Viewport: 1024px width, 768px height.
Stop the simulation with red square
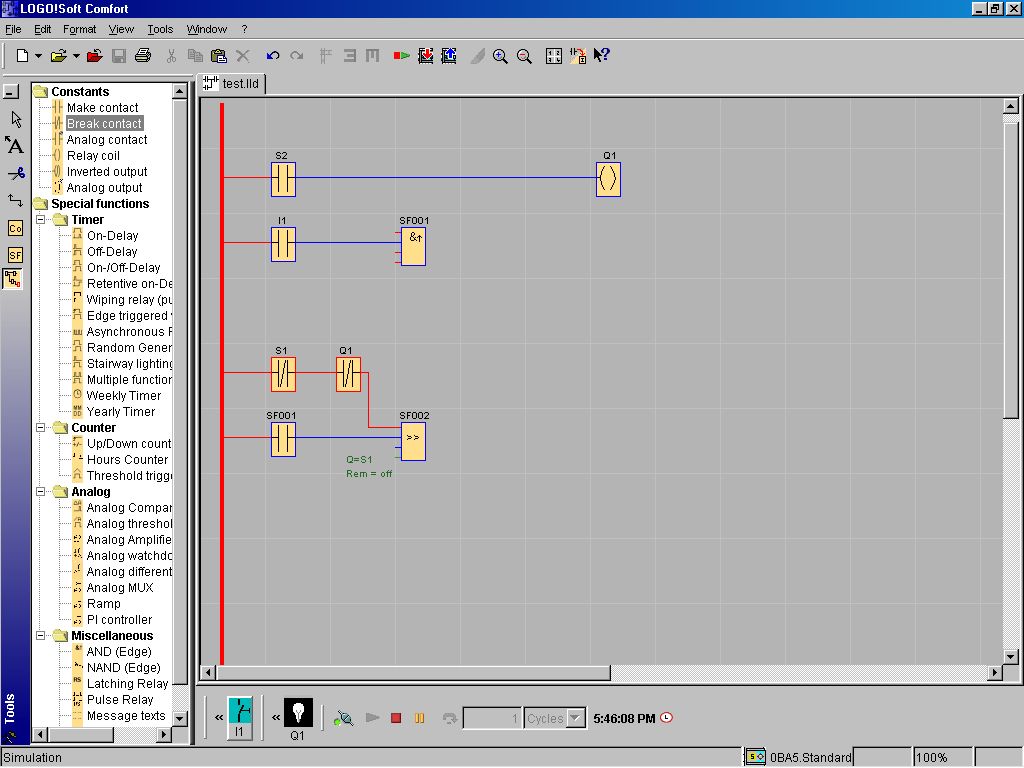[396, 718]
